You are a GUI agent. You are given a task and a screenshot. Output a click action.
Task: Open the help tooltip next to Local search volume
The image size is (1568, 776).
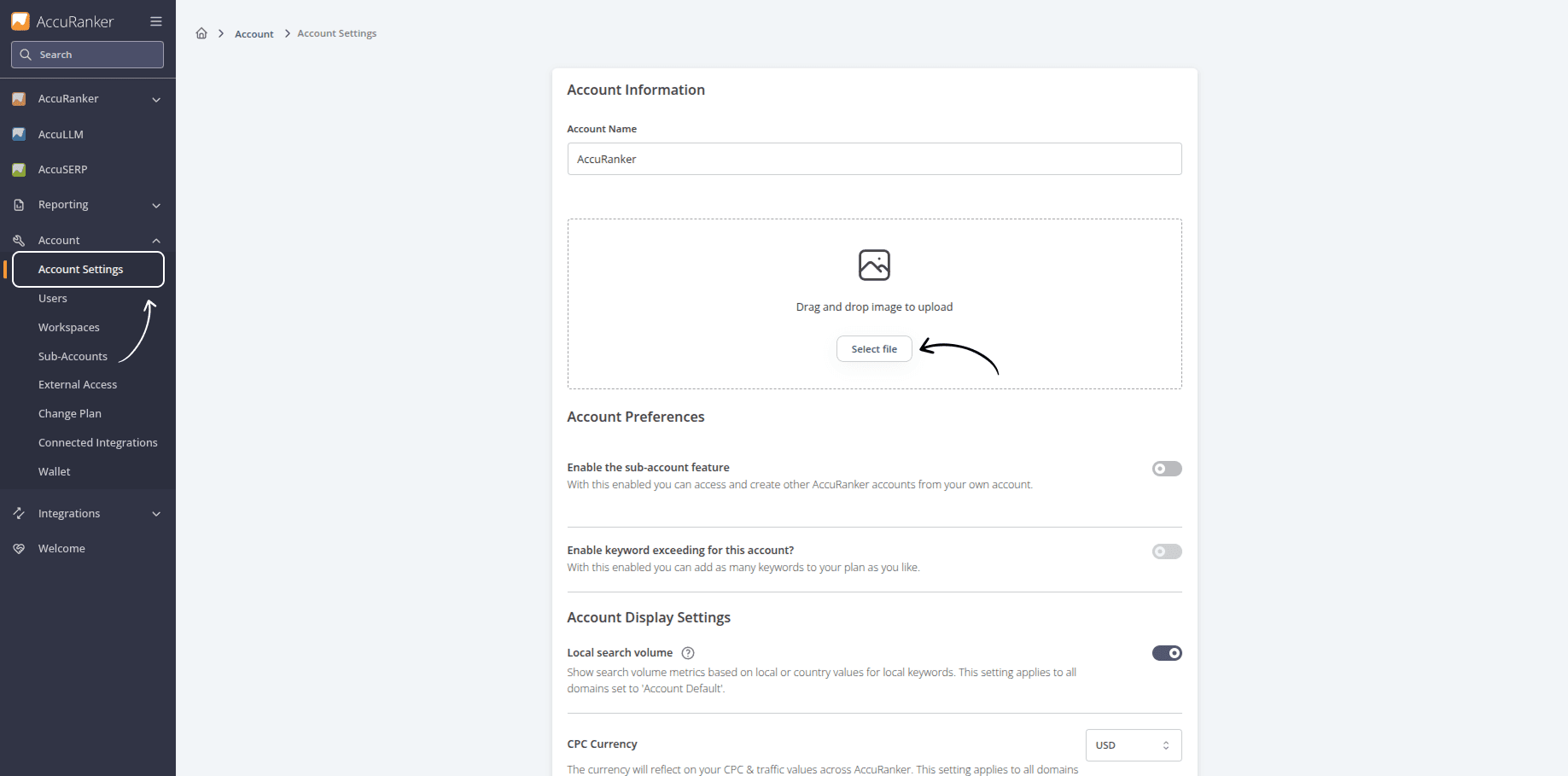click(x=688, y=653)
